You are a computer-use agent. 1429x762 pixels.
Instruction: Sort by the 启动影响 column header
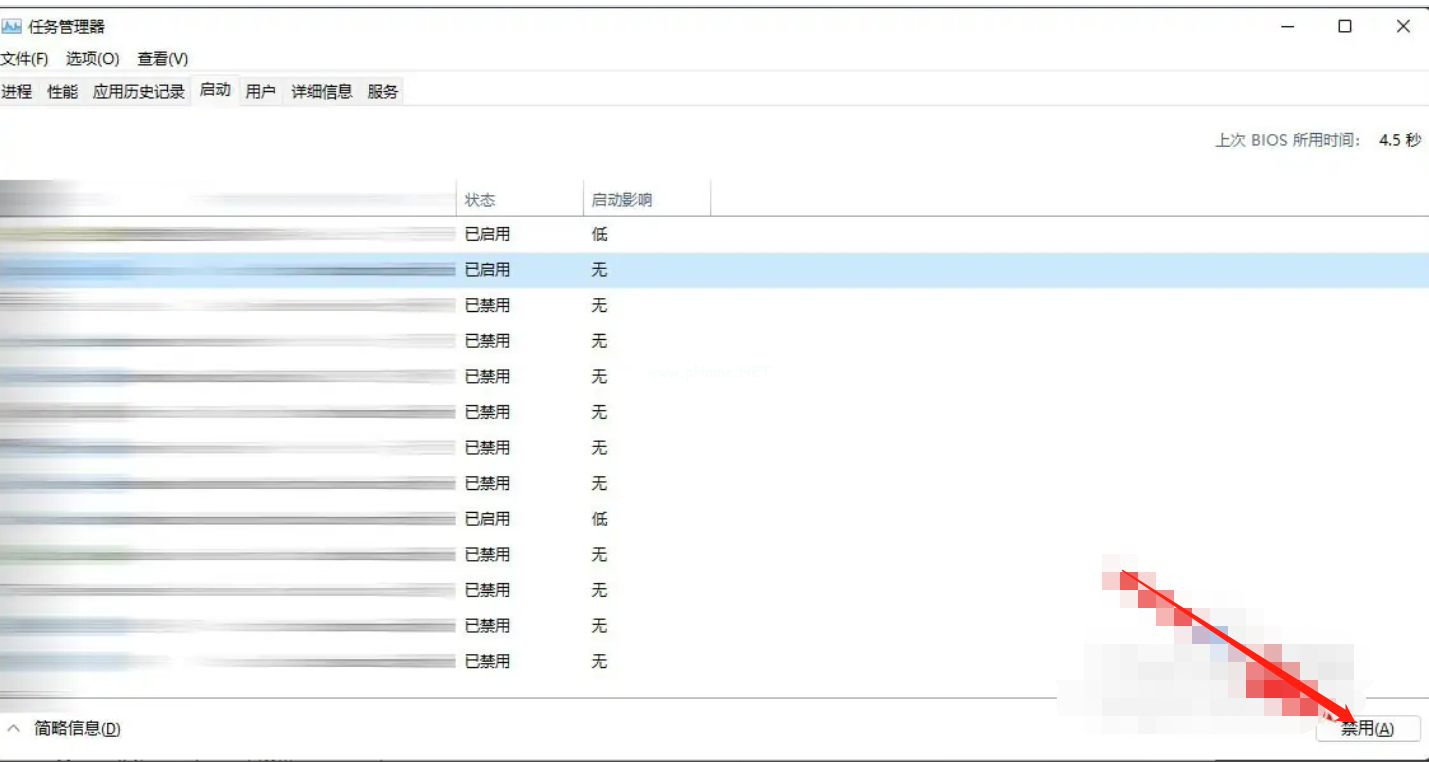pos(622,200)
